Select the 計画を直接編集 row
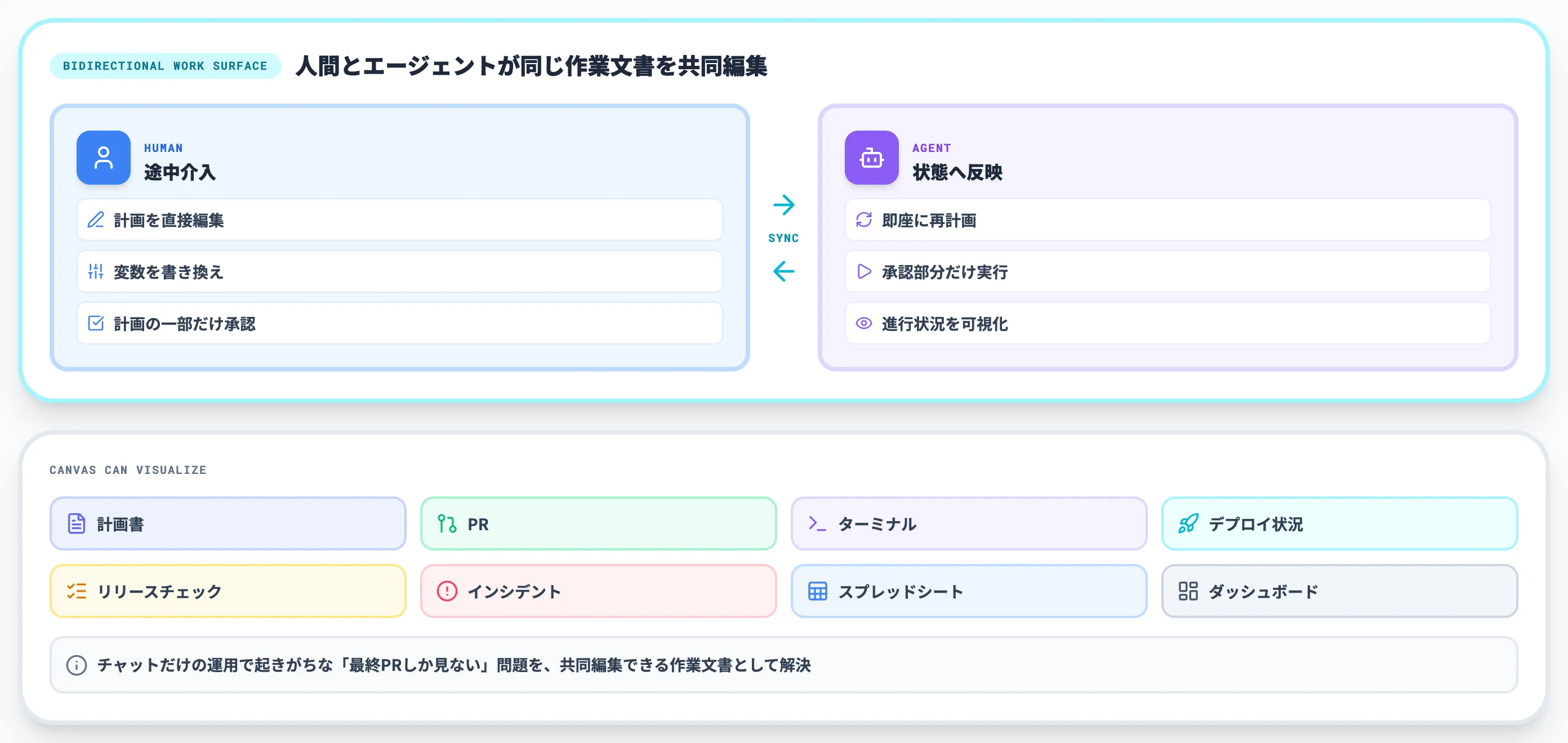 tap(400, 220)
